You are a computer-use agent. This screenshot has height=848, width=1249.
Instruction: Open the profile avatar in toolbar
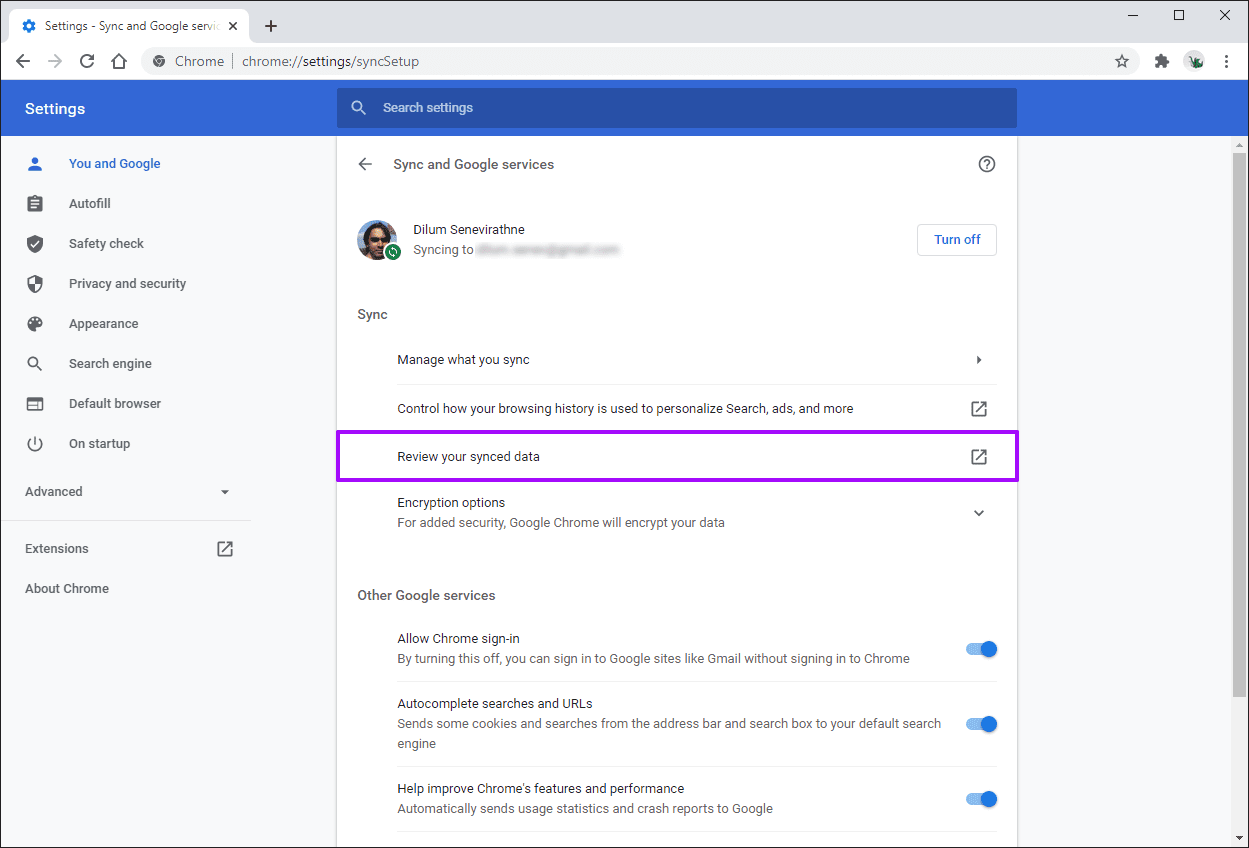pyautogui.click(x=1194, y=61)
